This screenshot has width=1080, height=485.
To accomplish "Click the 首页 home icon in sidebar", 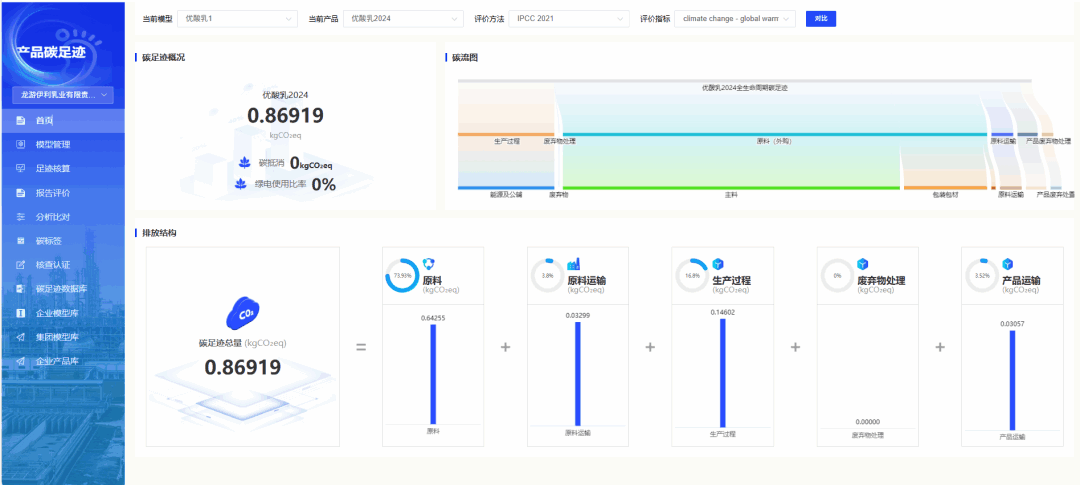I will (21, 121).
